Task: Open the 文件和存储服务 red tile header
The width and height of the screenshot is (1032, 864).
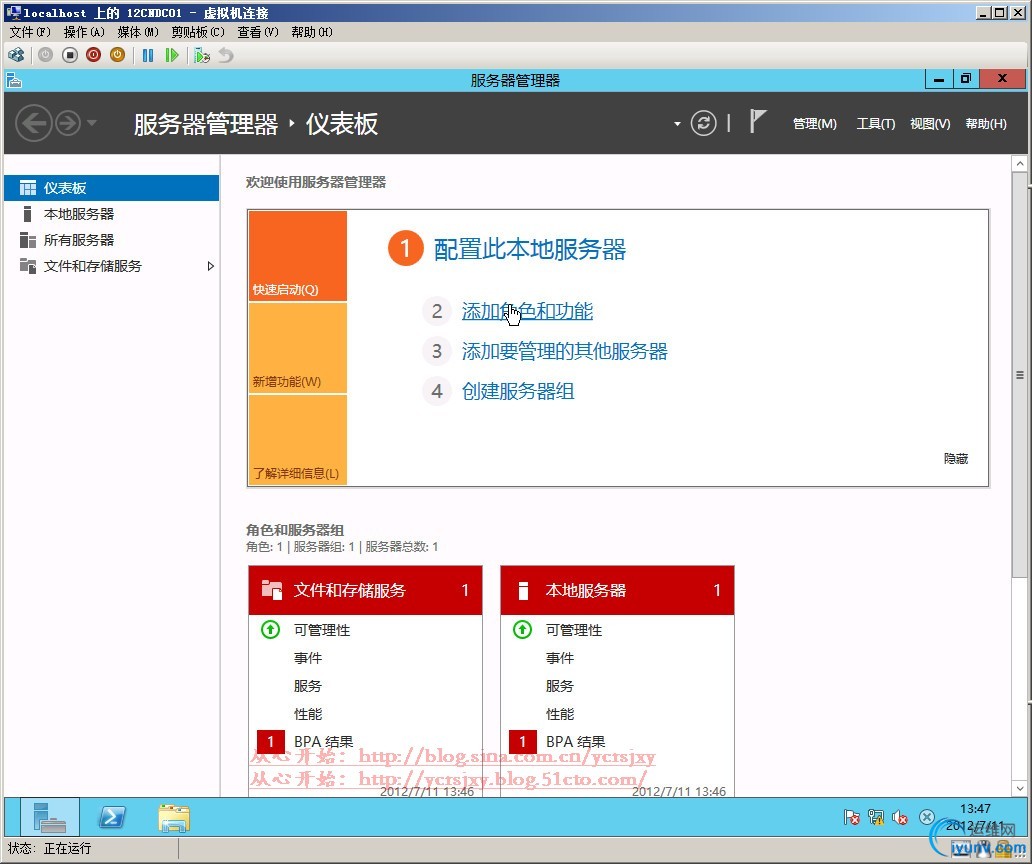Action: pos(365,590)
